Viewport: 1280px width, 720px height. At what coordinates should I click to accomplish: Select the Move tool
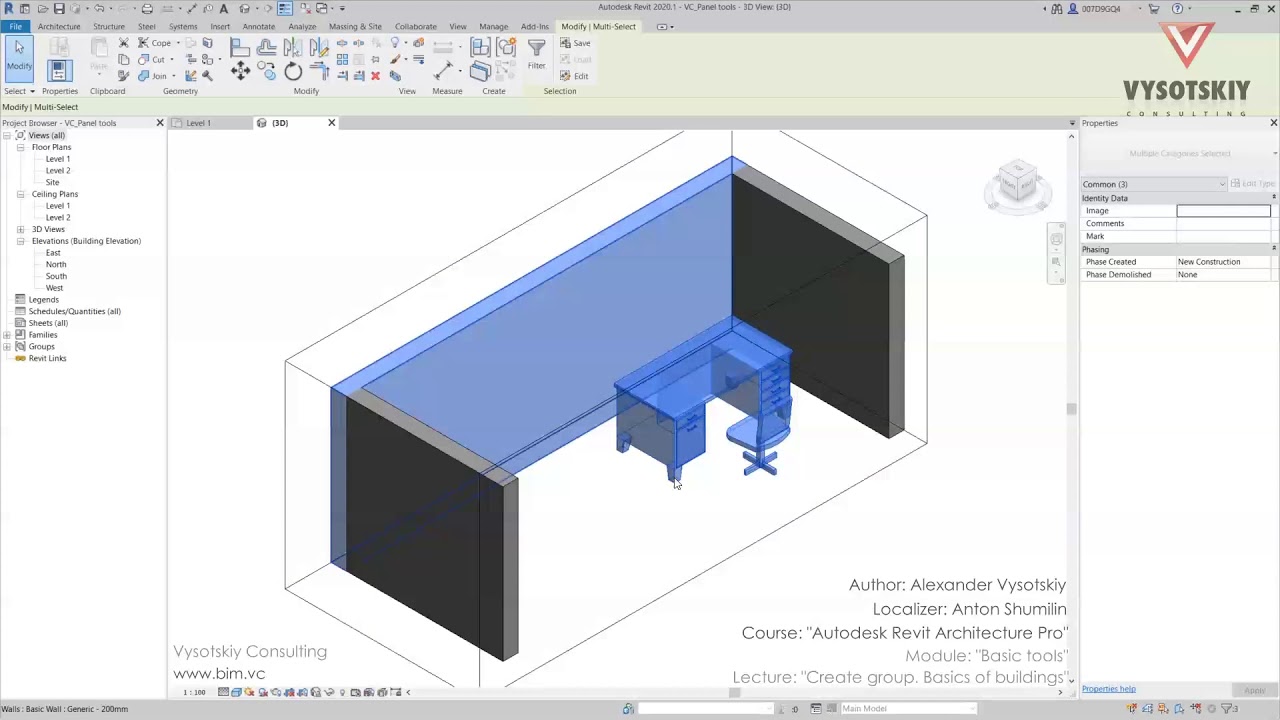(x=240, y=70)
